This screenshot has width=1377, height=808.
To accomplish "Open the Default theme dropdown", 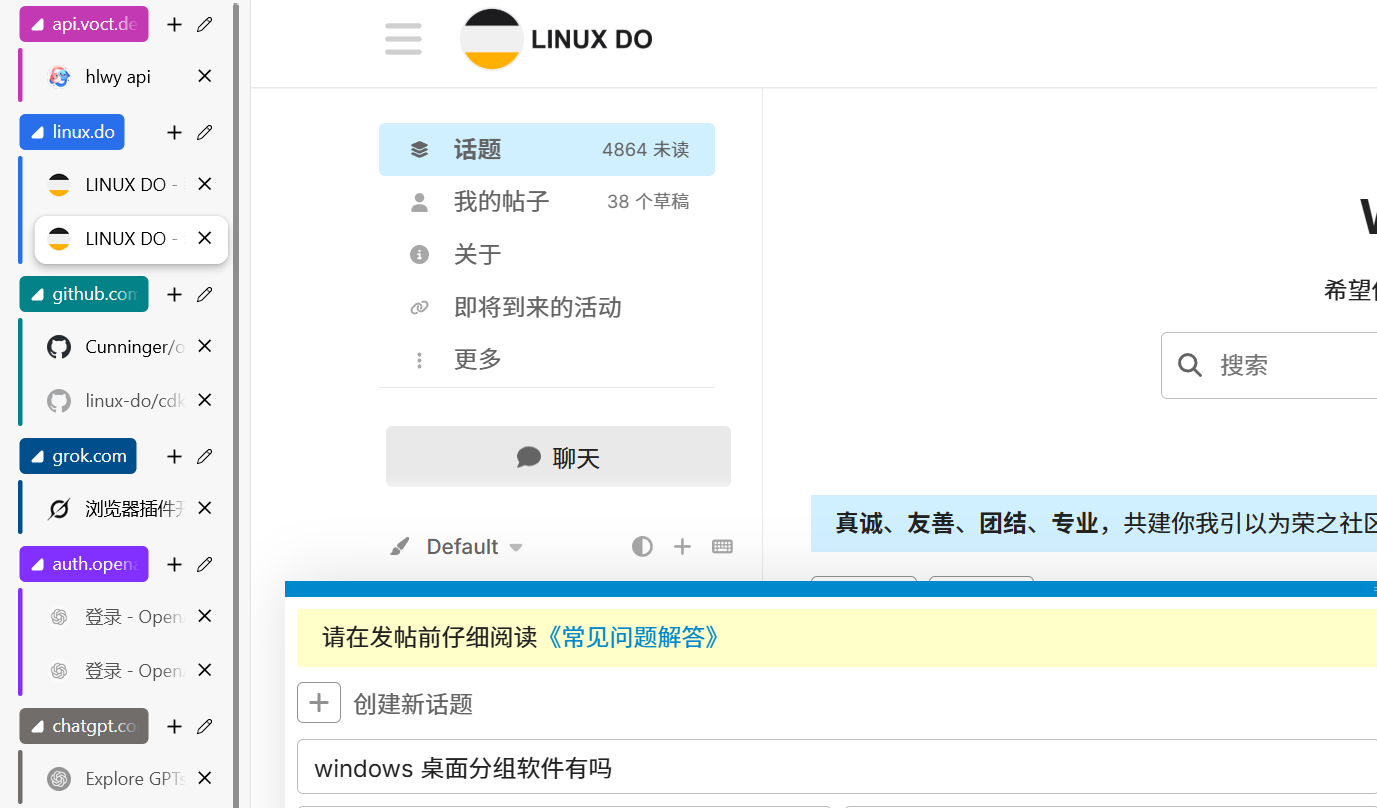I will tap(456, 547).
